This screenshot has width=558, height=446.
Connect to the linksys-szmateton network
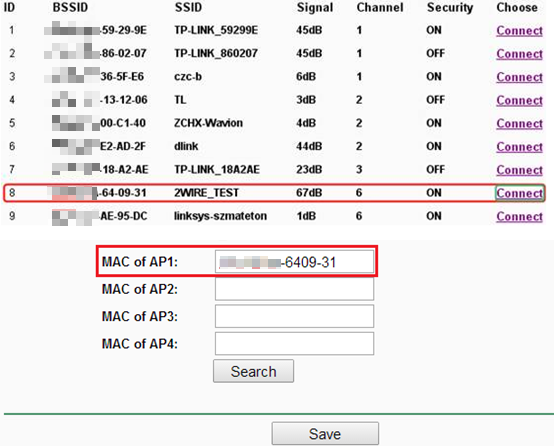[519, 216]
